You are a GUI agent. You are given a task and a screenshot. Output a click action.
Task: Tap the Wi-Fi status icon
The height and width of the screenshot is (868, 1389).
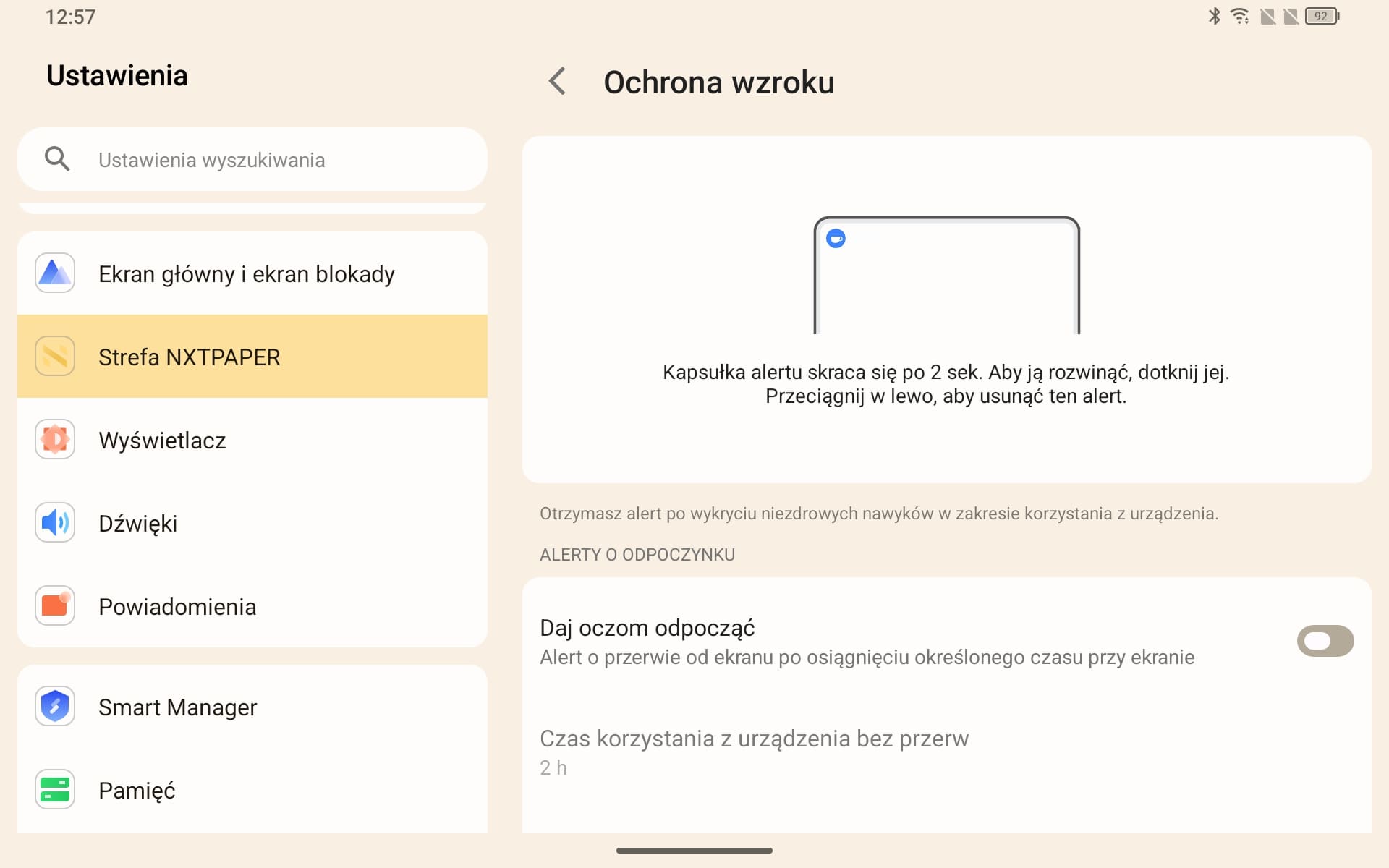pyautogui.click(x=1240, y=16)
